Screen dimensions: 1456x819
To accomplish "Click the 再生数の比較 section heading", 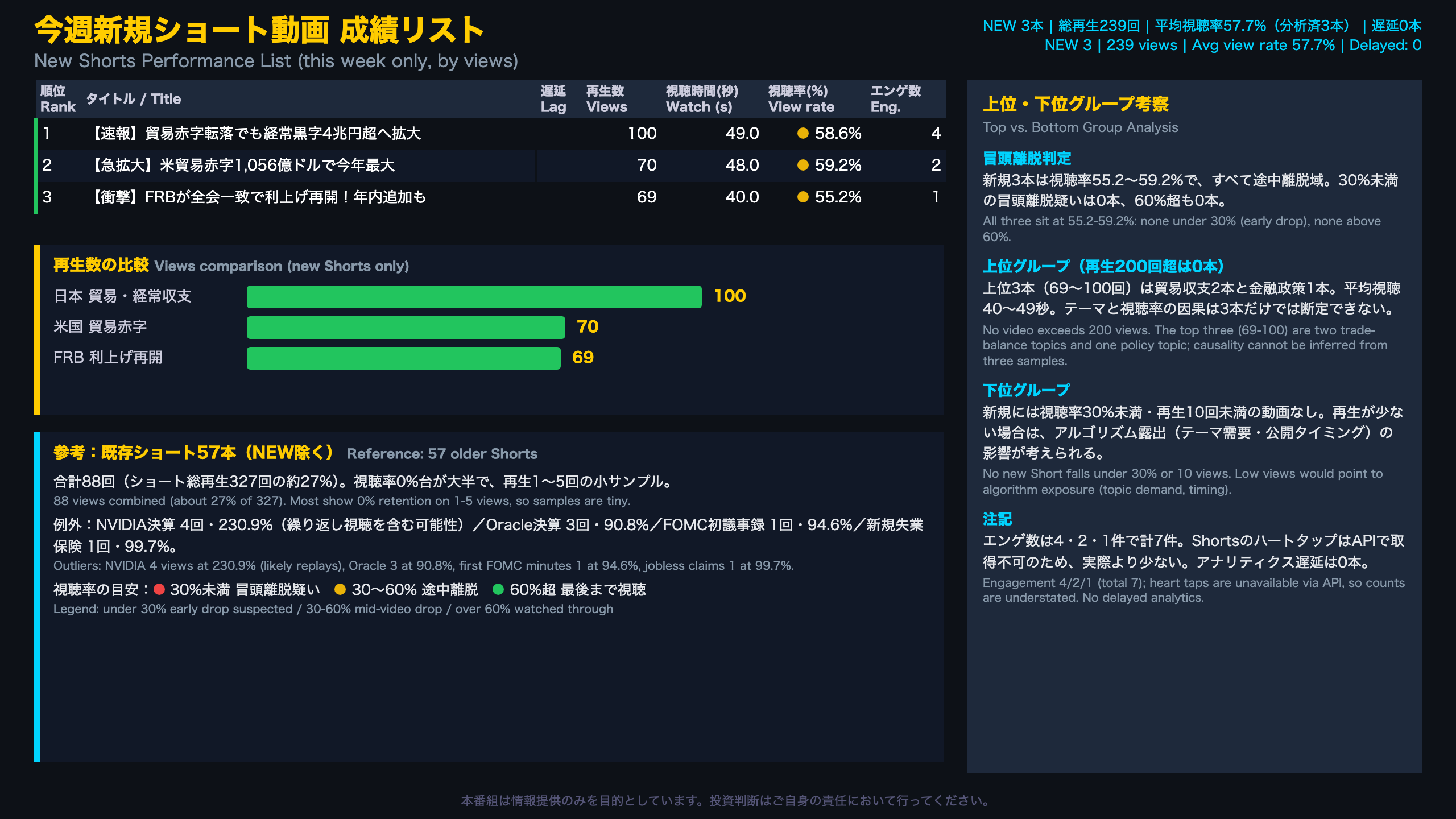I will [x=101, y=265].
